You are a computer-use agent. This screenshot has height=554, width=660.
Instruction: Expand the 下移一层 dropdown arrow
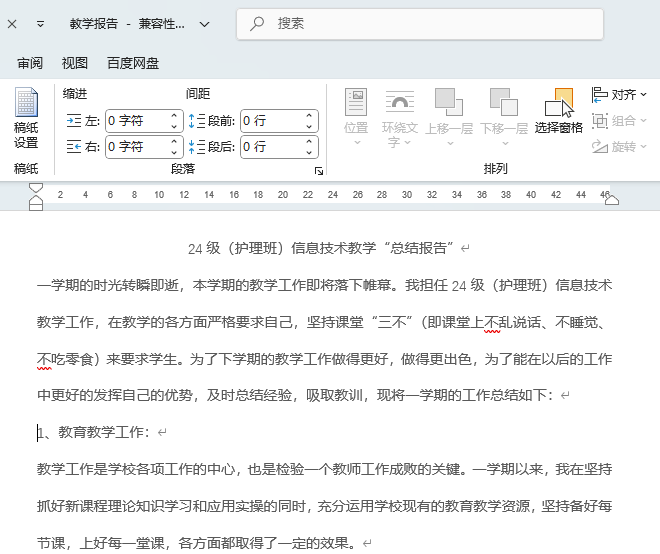(x=505, y=144)
